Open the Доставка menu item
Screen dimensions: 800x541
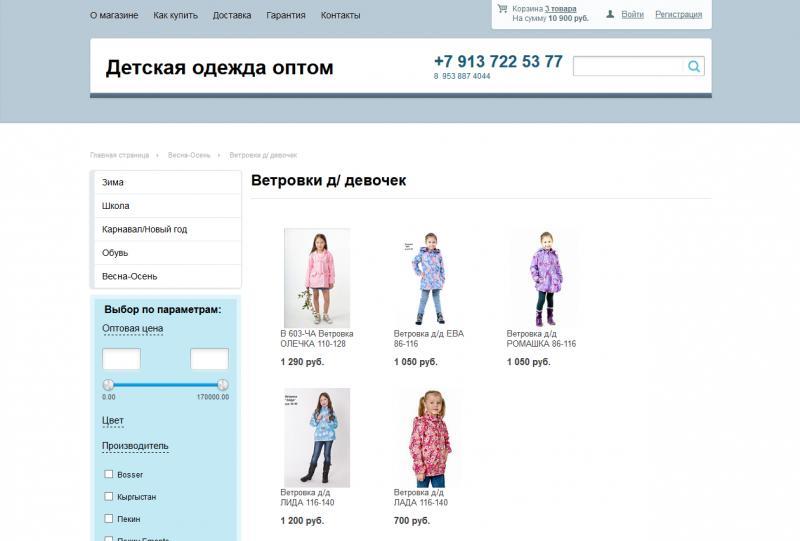tap(232, 16)
